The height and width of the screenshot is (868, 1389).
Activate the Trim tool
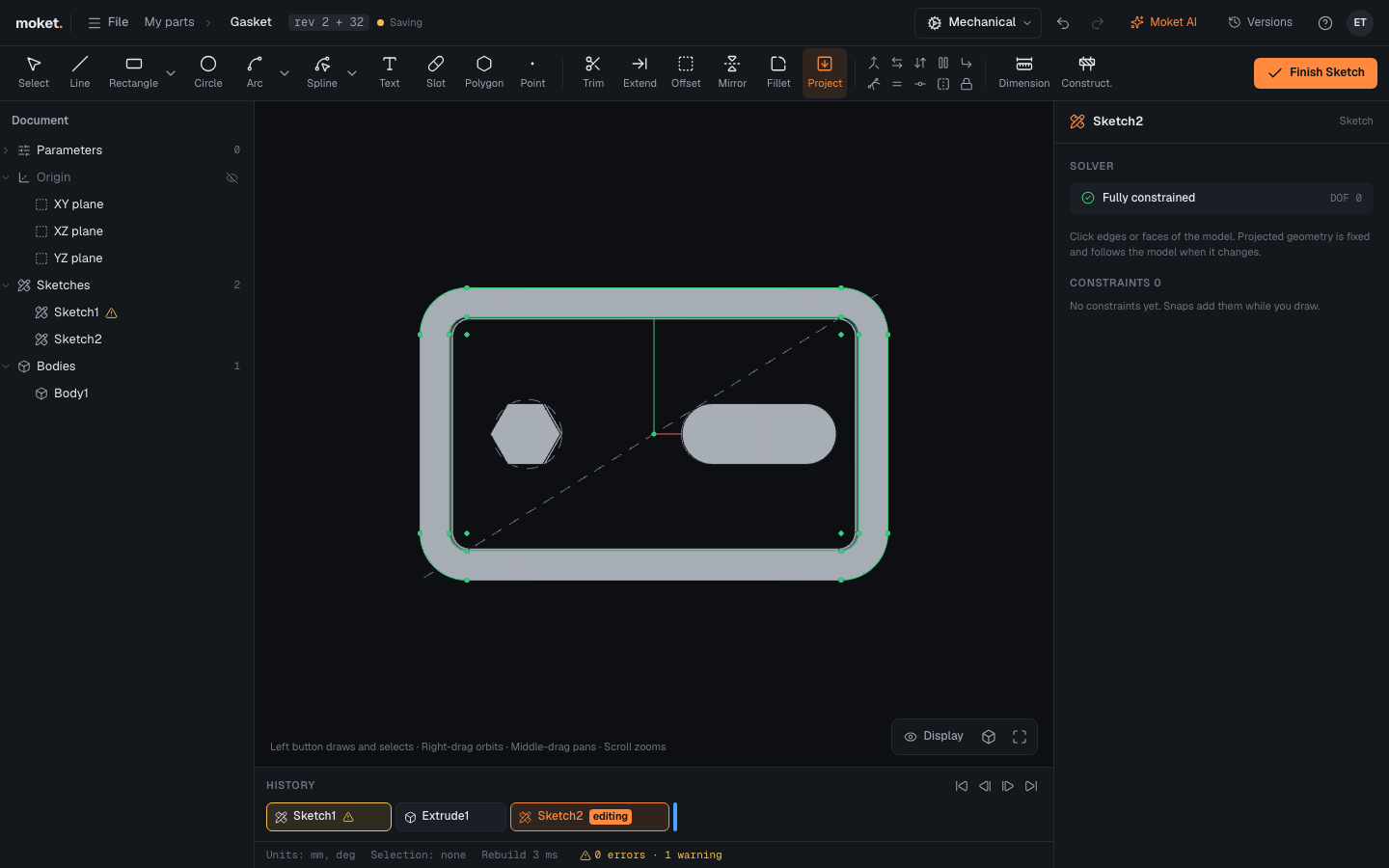pos(593,72)
